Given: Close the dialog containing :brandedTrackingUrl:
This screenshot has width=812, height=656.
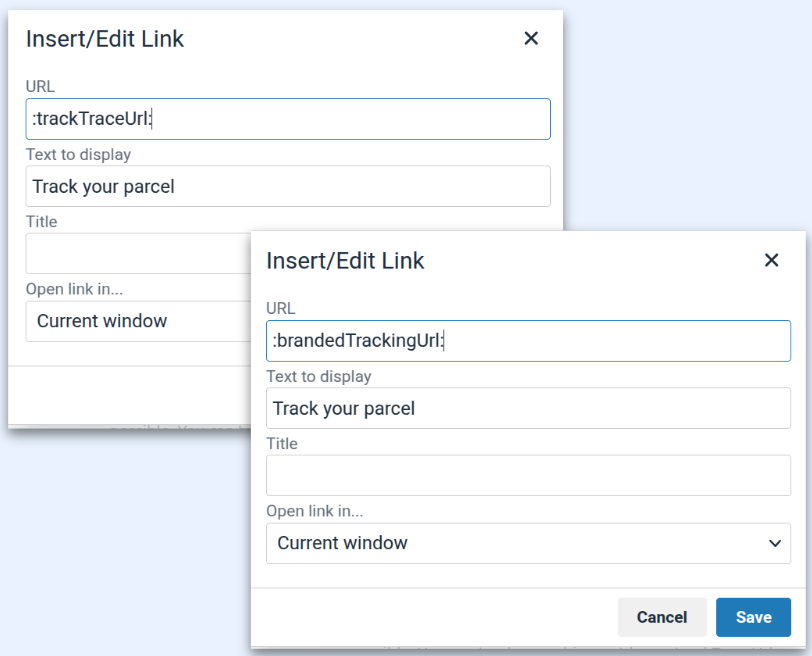Looking at the screenshot, I should 771,261.
